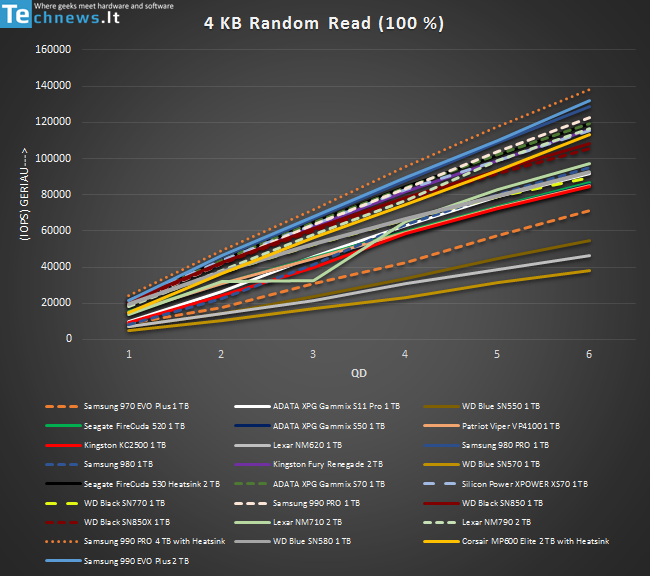Select the y-axis label 80000

(x=56, y=194)
